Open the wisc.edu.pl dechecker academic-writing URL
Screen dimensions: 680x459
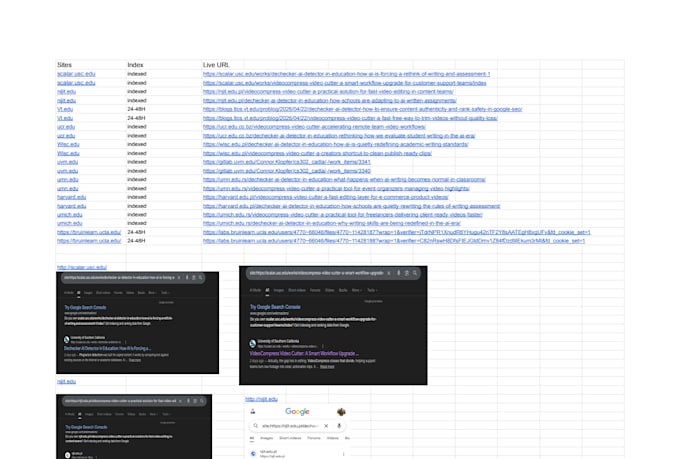coord(336,144)
